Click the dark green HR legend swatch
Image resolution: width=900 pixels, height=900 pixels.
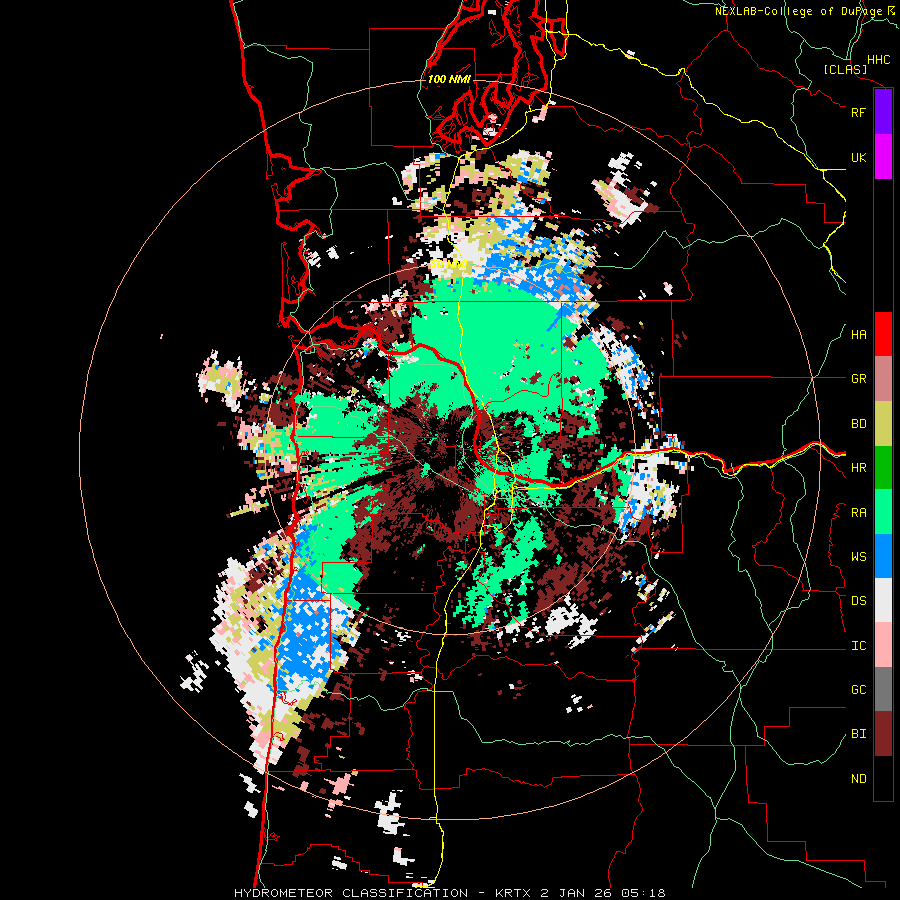(x=883, y=468)
